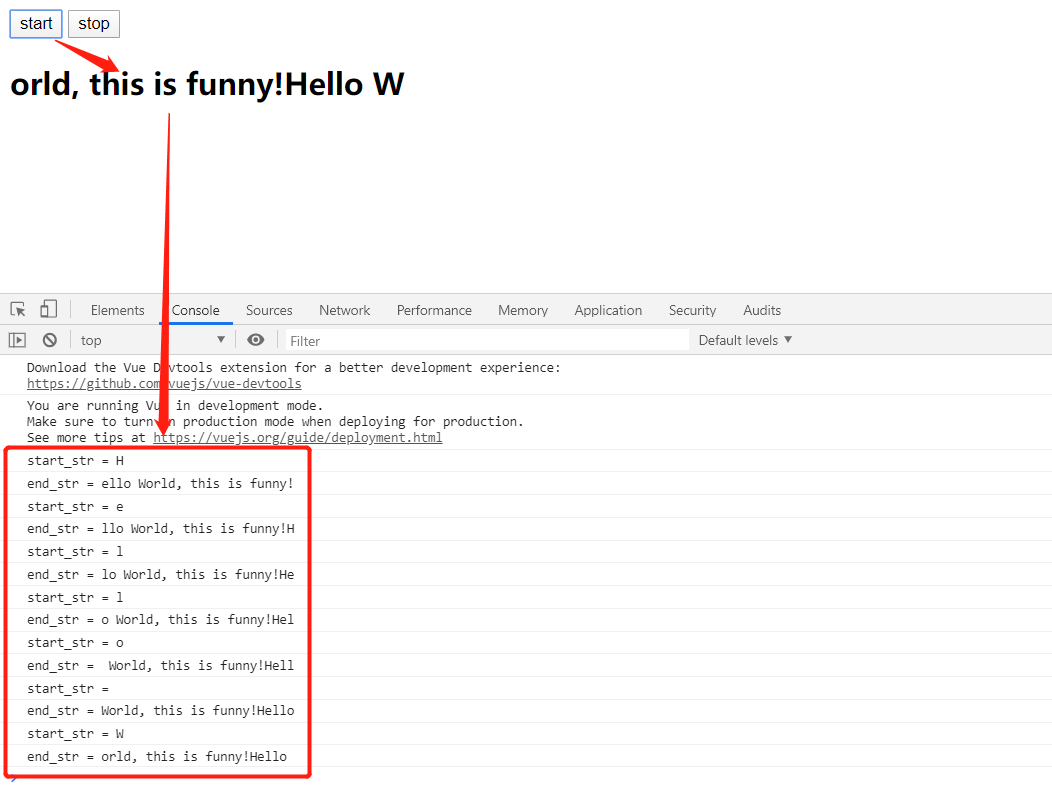1052x801 pixels.
Task: Select 'You are running Vue in development mode.' message
Action: [175, 405]
